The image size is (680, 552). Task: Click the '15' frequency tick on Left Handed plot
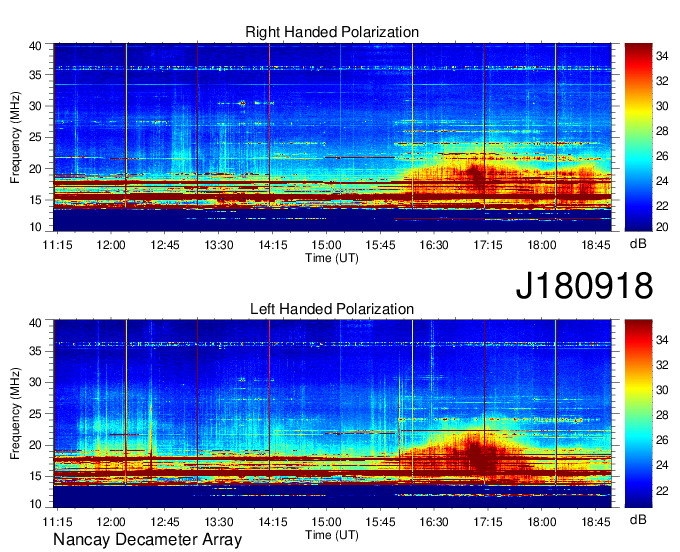[35, 476]
